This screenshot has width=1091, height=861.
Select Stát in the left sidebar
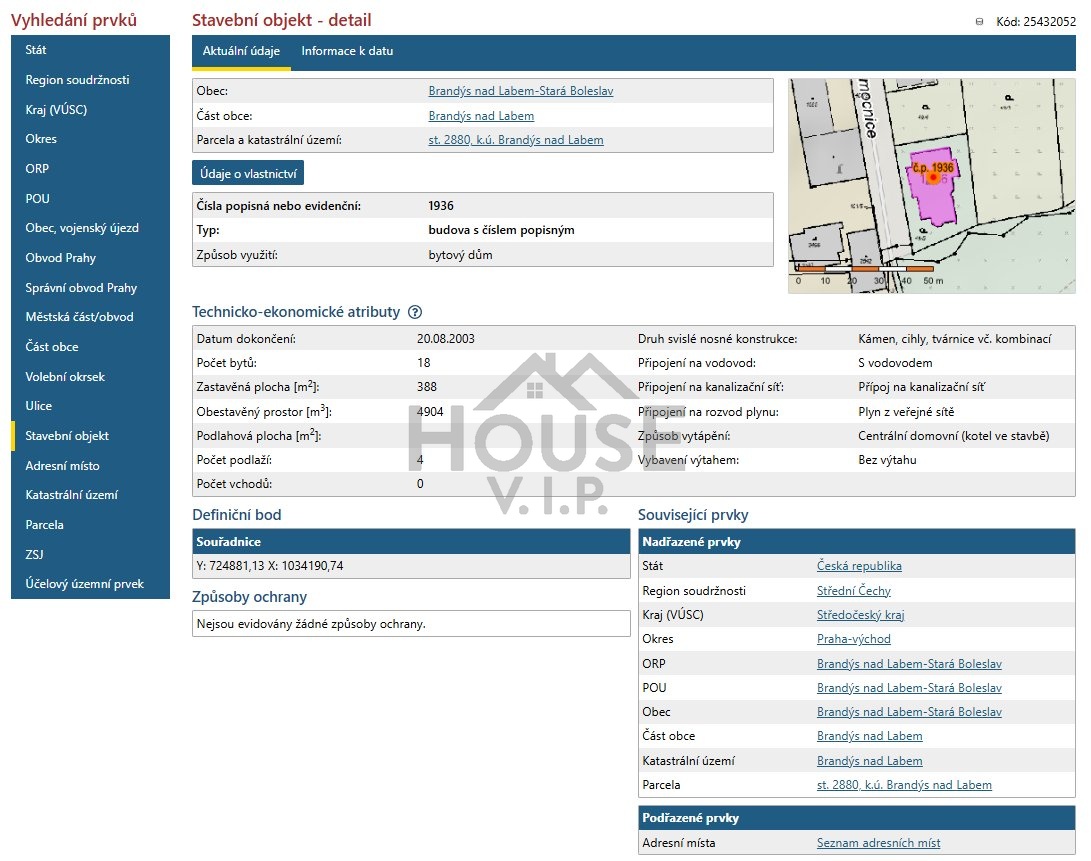(x=36, y=50)
